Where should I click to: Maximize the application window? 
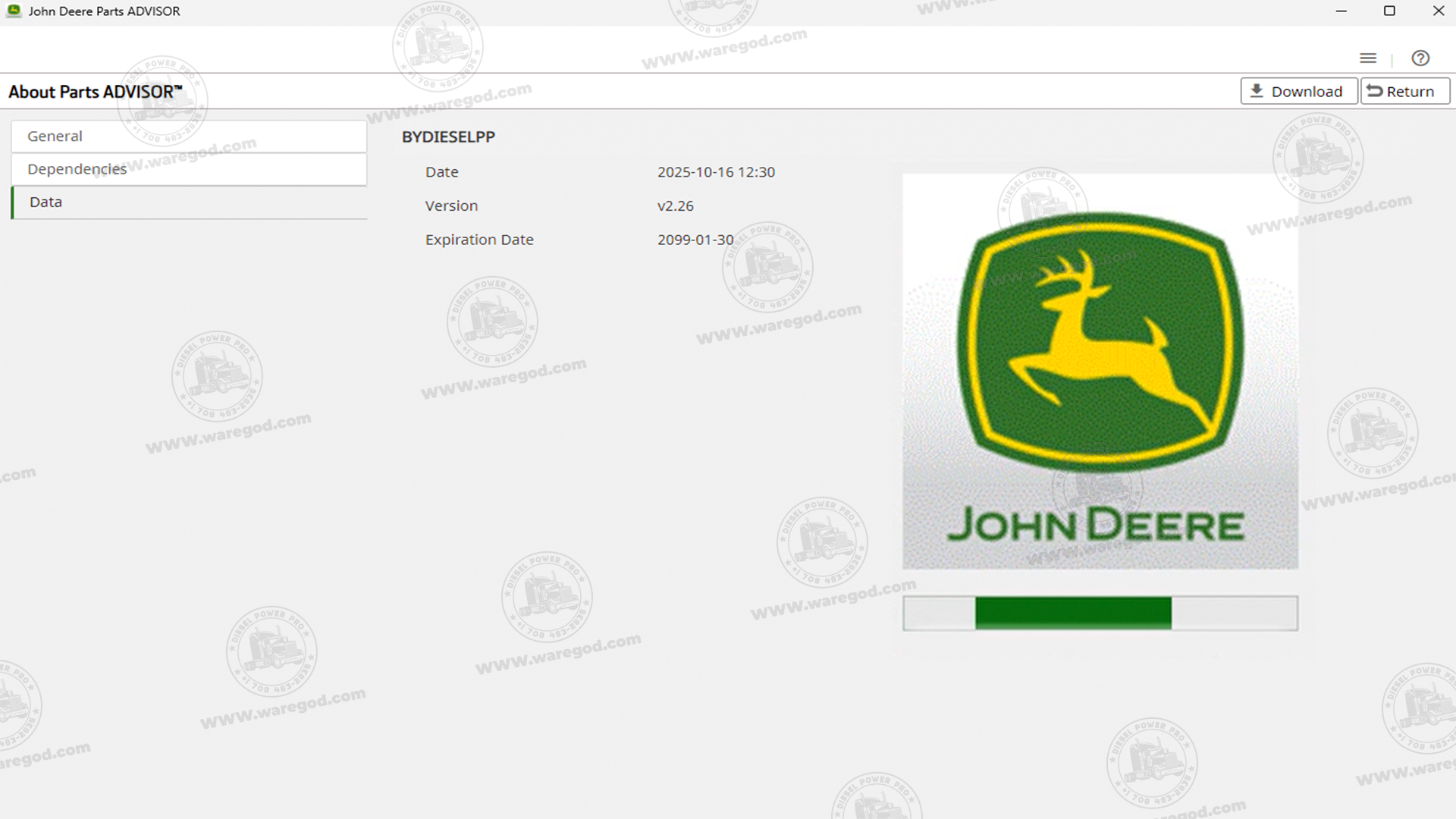coord(1389,11)
